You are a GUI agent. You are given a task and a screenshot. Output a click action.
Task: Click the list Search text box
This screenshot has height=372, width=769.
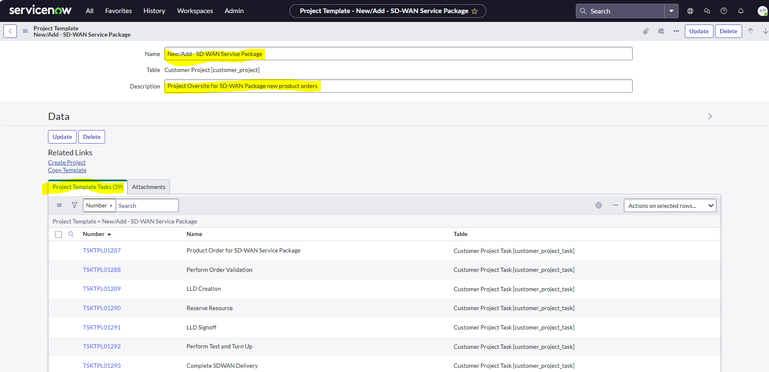[x=147, y=205]
